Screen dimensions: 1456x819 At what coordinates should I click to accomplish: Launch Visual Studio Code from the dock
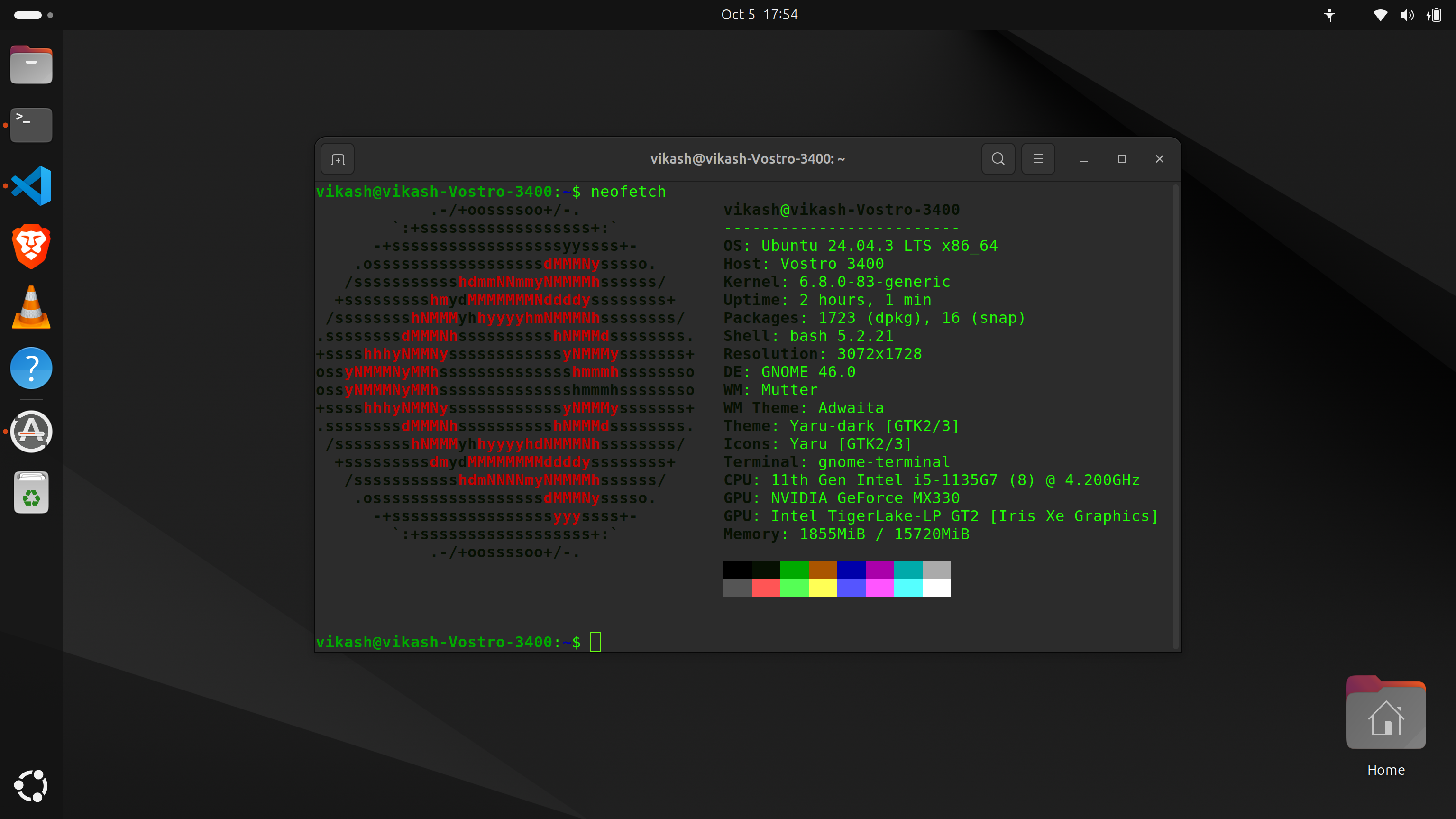pyautogui.click(x=30, y=185)
